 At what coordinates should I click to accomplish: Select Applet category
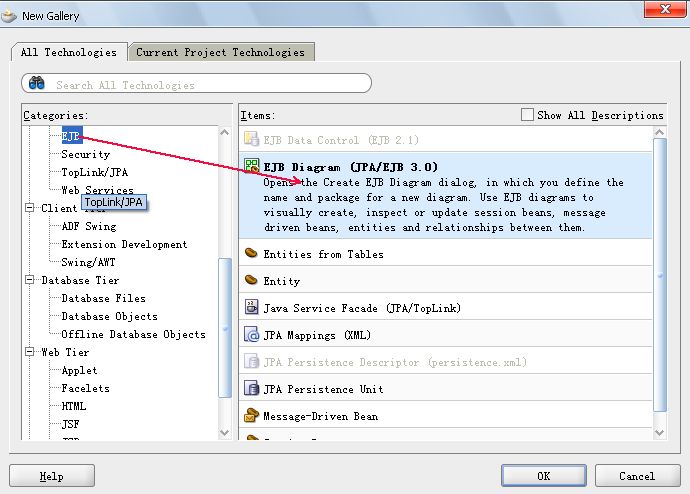coord(79,370)
